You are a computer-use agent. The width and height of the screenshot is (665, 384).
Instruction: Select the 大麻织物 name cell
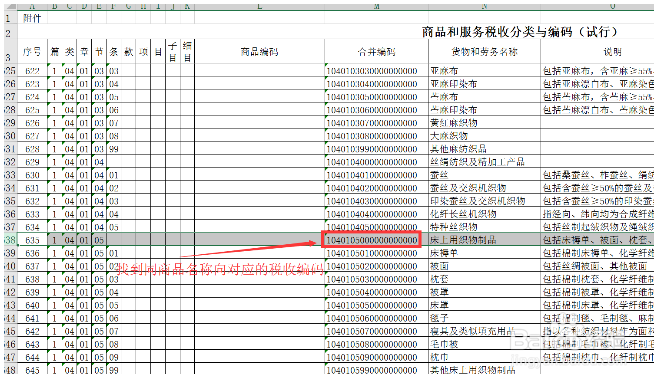[x=484, y=136]
